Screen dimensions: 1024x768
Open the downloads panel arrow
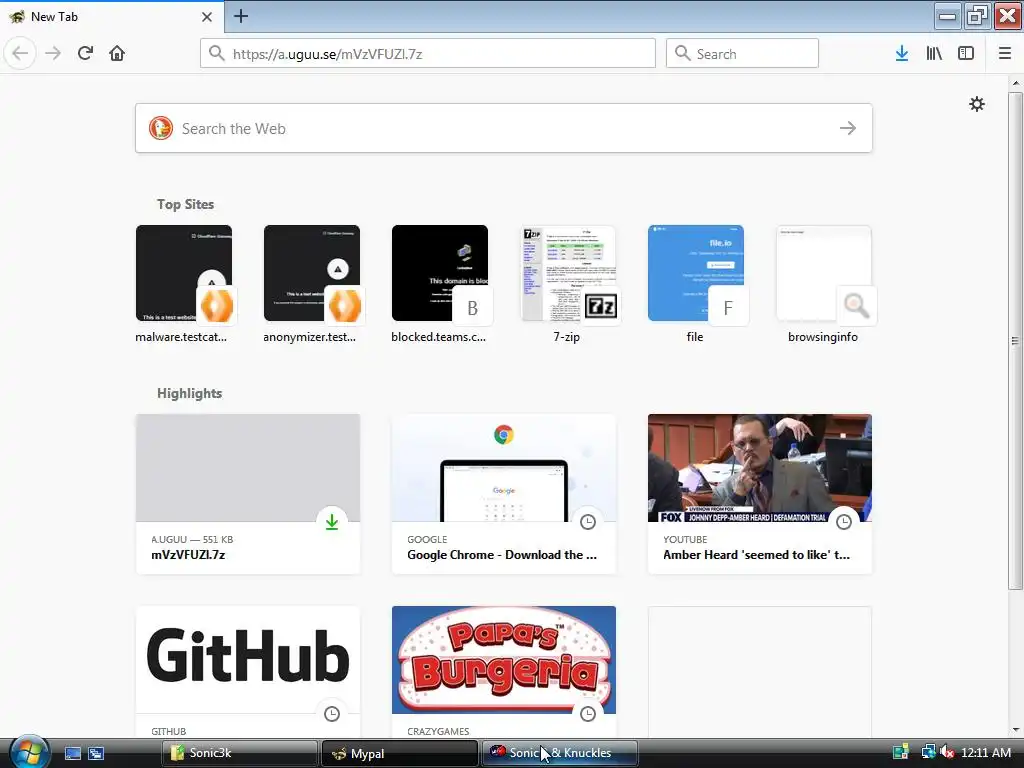click(x=902, y=53)
